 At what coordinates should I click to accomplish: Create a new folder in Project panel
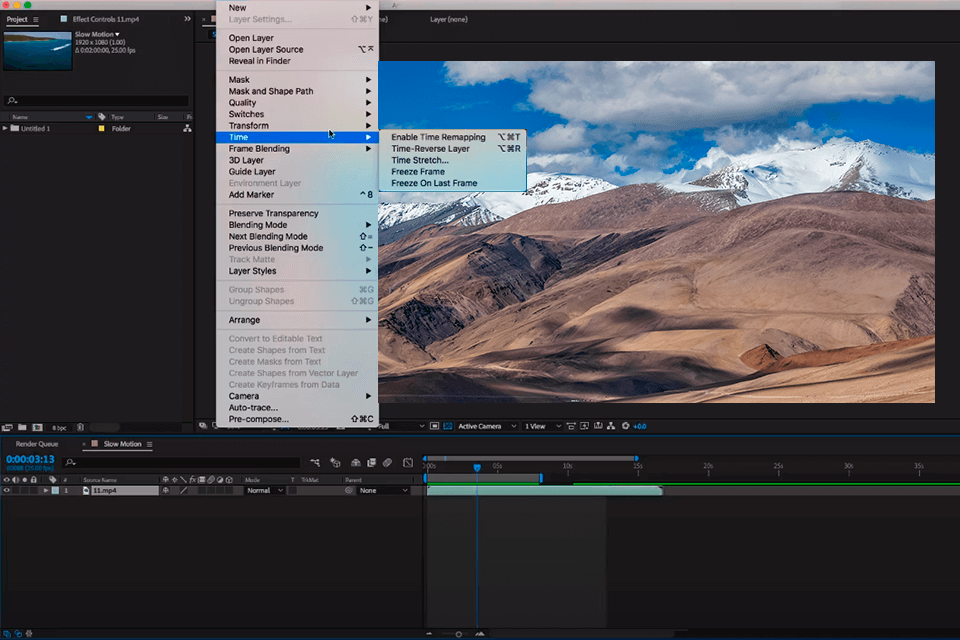coord(22,427)
